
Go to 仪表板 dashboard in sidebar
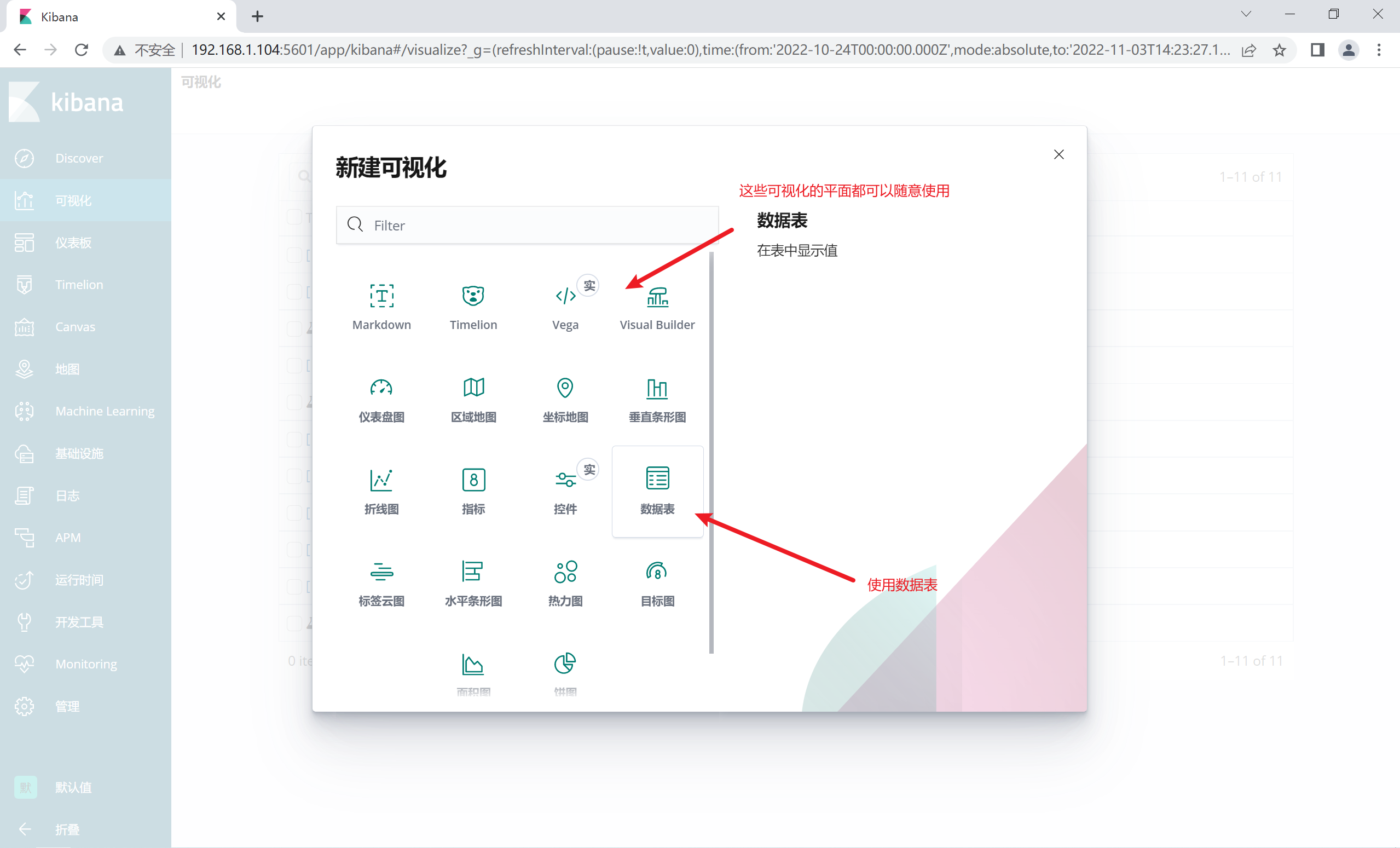pos(85,243)
